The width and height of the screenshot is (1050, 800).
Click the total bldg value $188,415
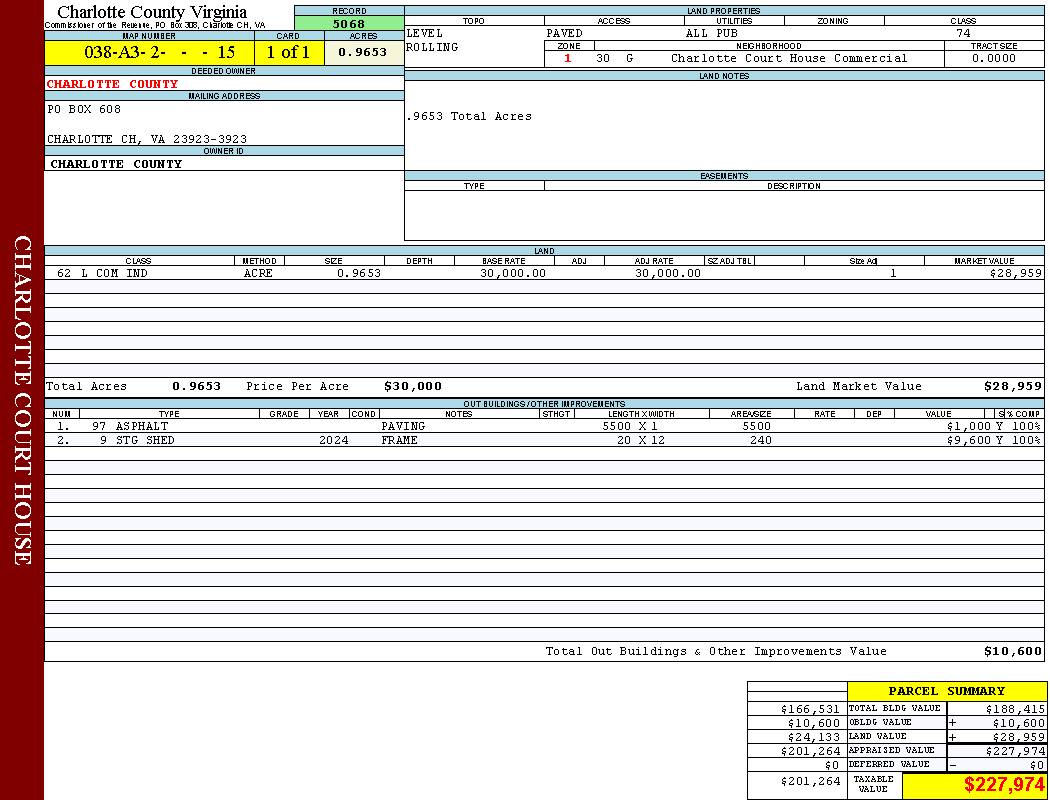(1015, 708)
